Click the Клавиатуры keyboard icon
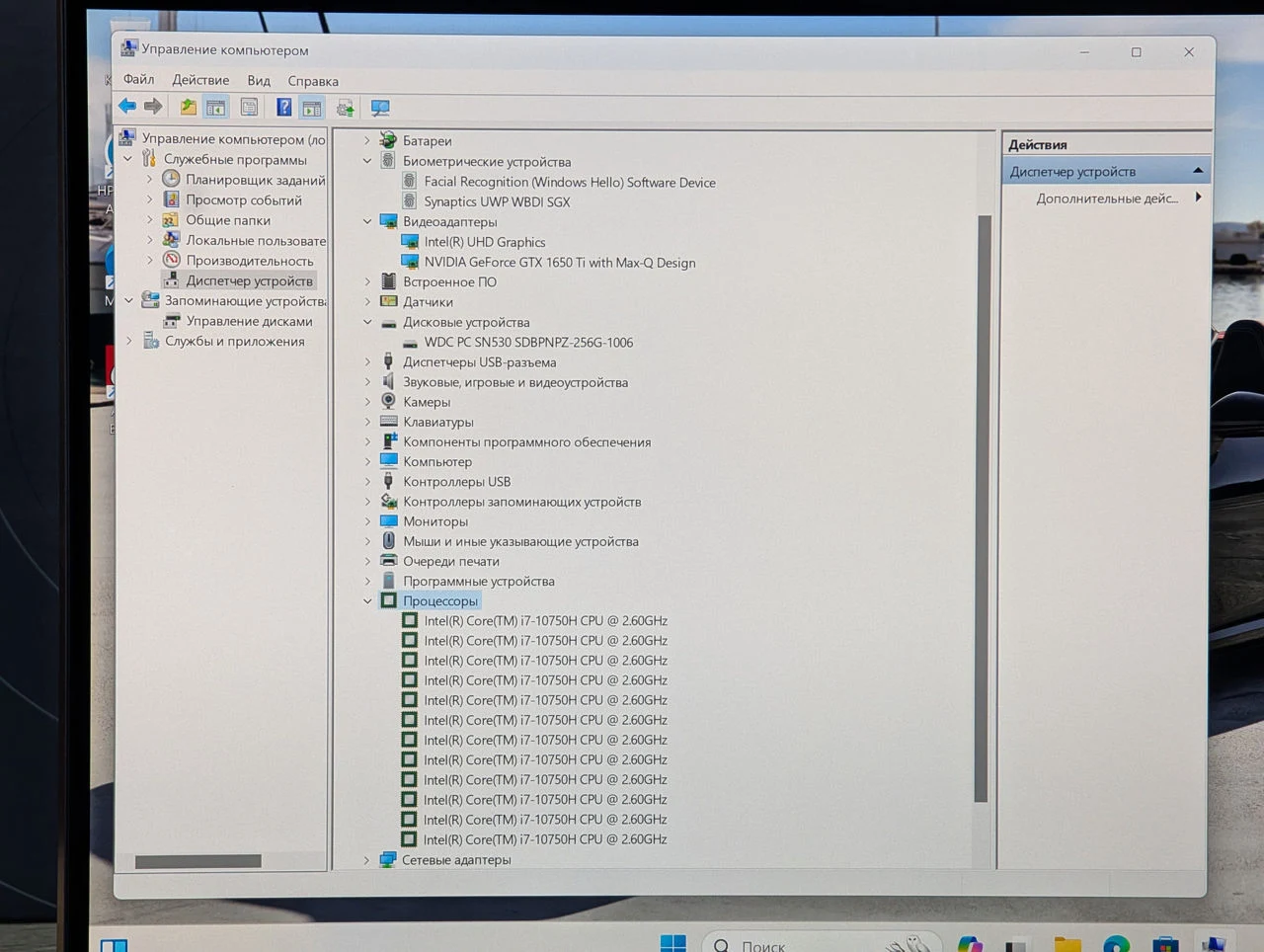The height and width of the screenshot is (952, 1264). point(388,422)
